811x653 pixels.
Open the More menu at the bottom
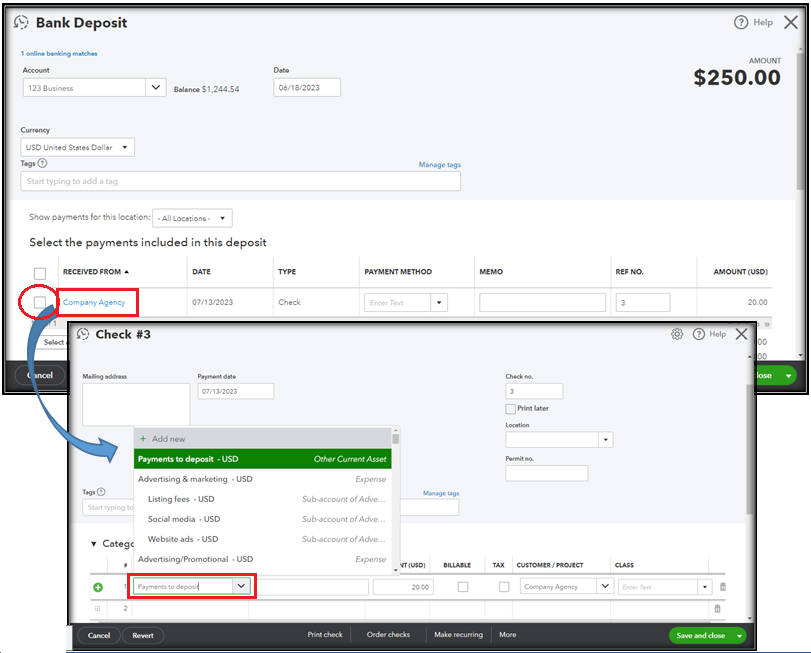[507, 634]
